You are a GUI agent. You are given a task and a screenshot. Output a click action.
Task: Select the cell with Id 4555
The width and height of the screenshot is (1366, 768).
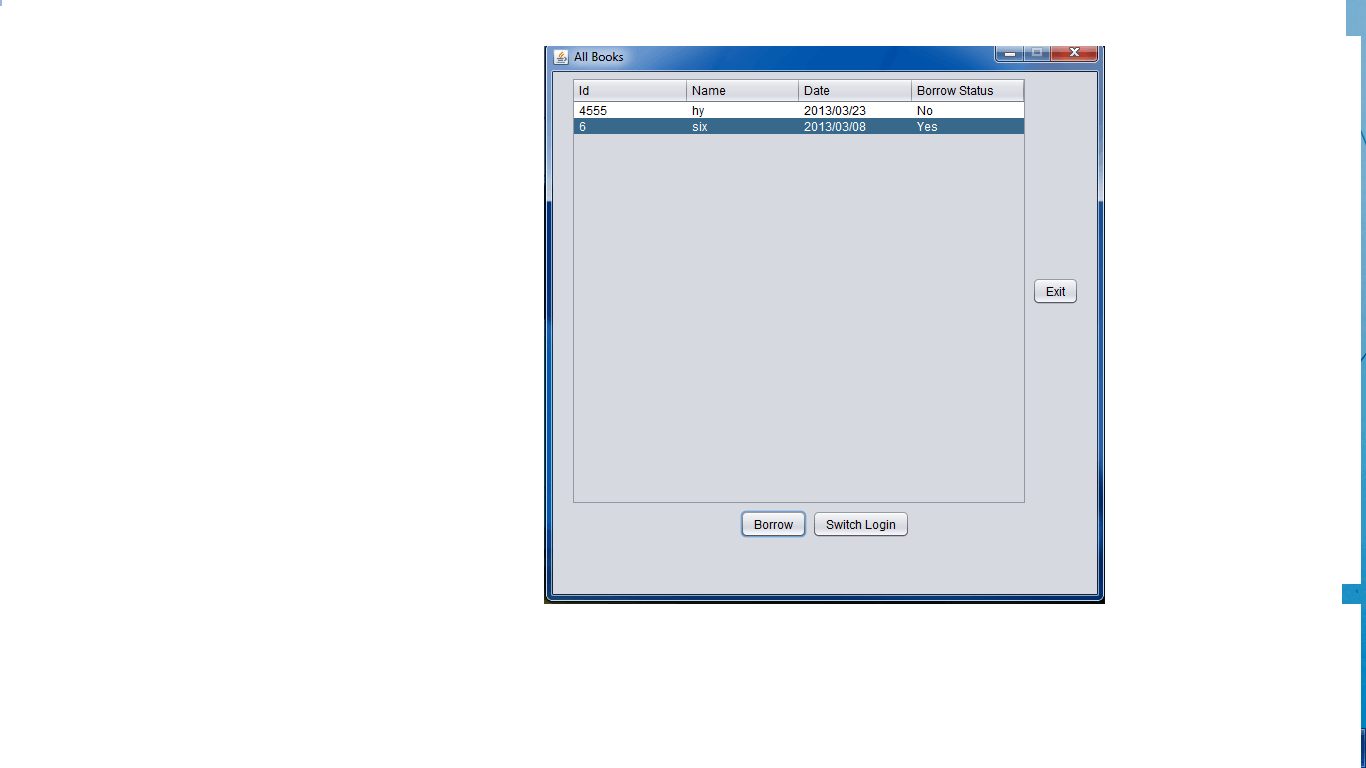pyautogui.click(x=630, y=110)
